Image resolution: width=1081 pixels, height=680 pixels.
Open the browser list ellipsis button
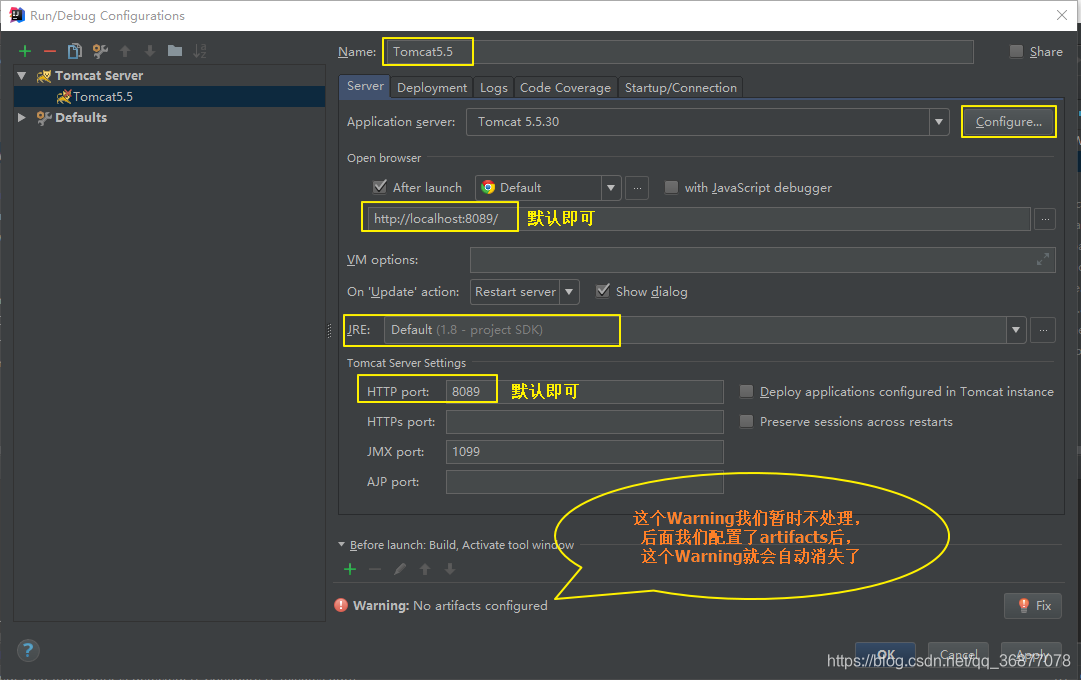click(x=637, y=188)
